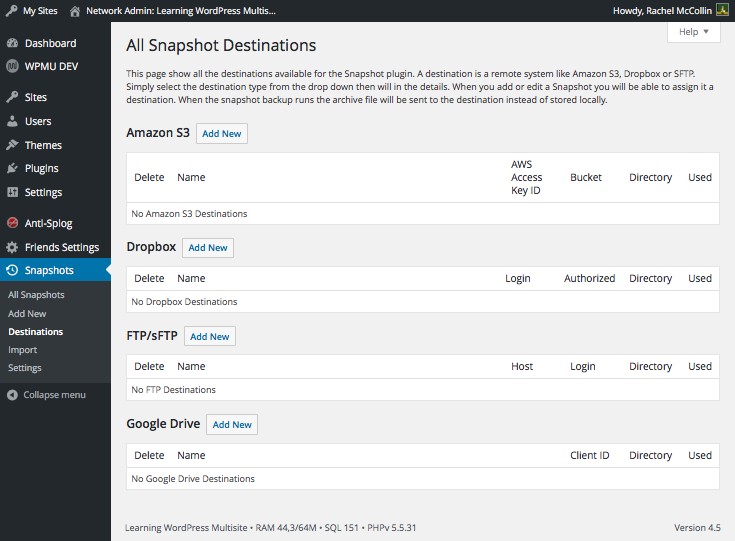Open the Plugins menu item

click(x=55, y=168)
